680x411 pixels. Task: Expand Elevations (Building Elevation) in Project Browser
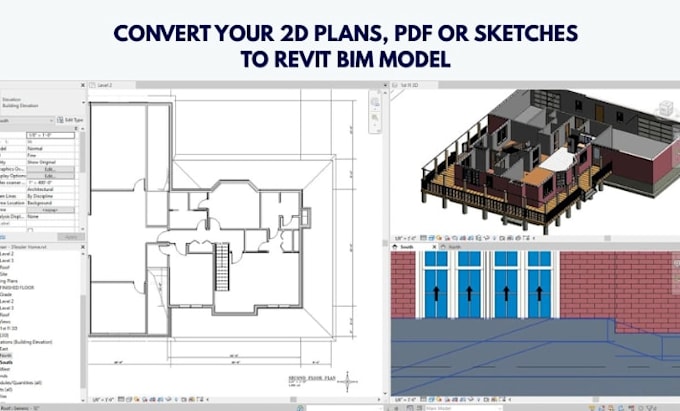point(26,342)
